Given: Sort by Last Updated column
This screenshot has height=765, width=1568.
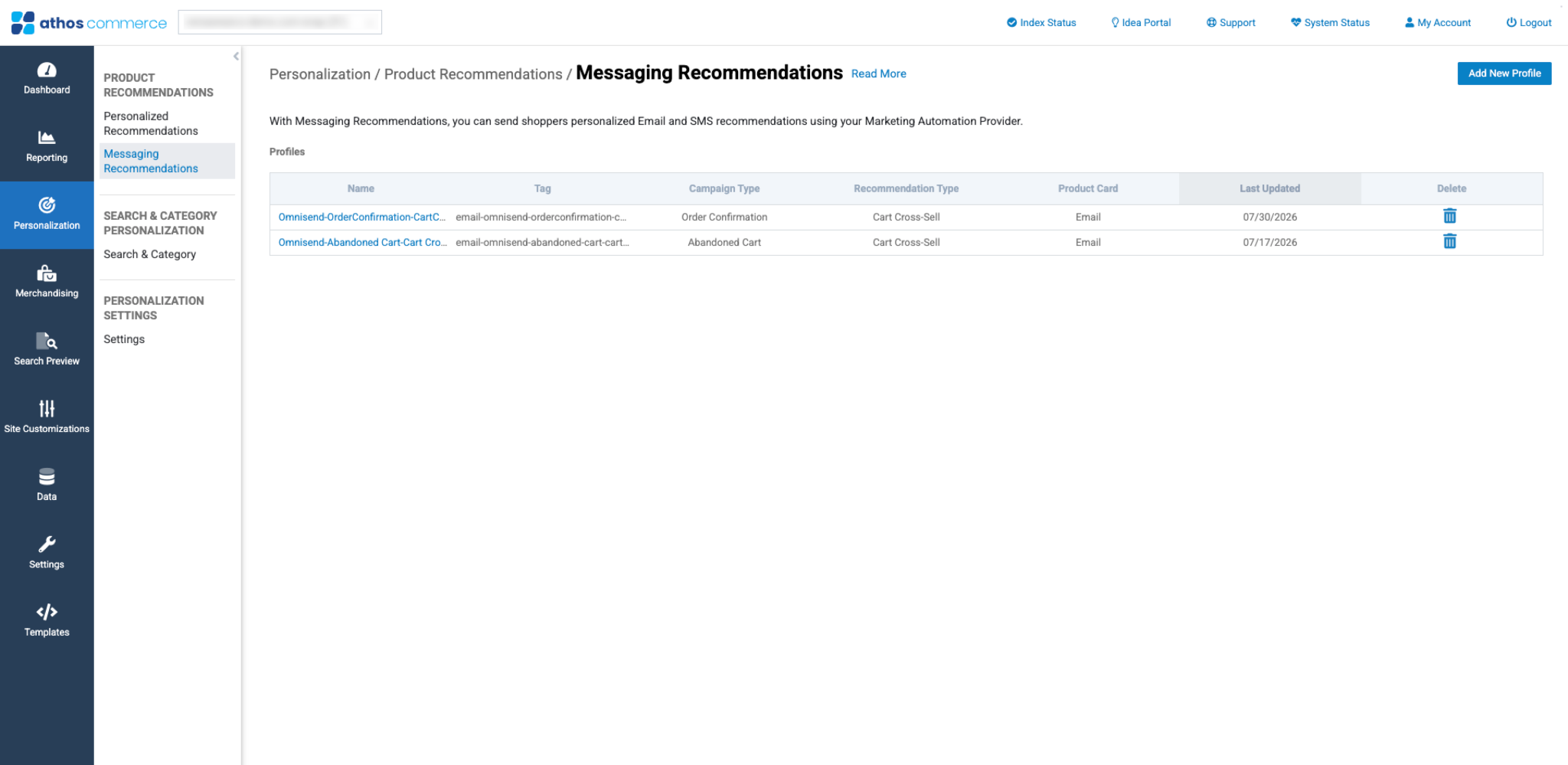Looking at the screenshot, I should pos(1269,189).
